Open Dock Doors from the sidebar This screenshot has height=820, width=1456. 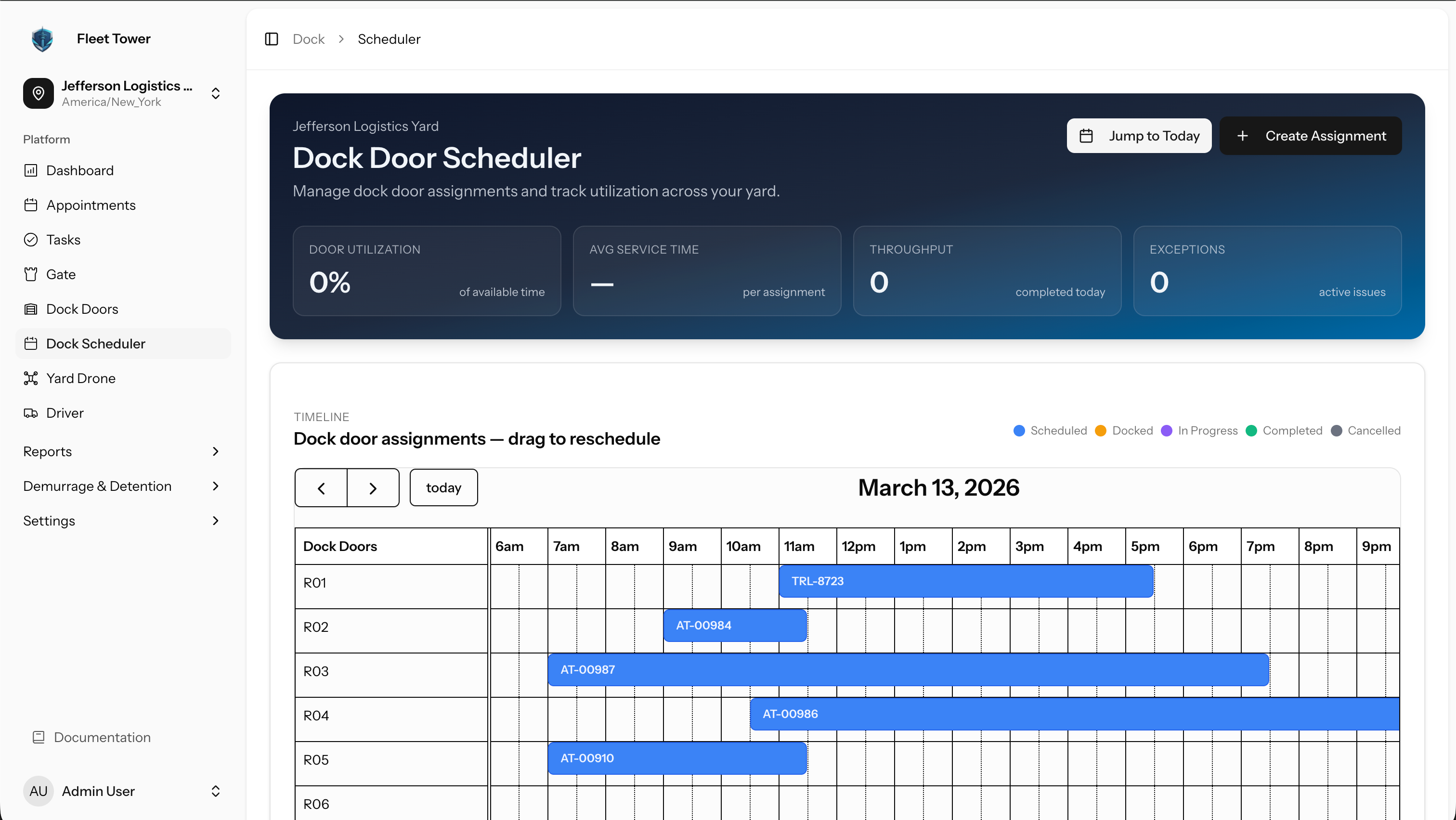(x=81, y=309)
